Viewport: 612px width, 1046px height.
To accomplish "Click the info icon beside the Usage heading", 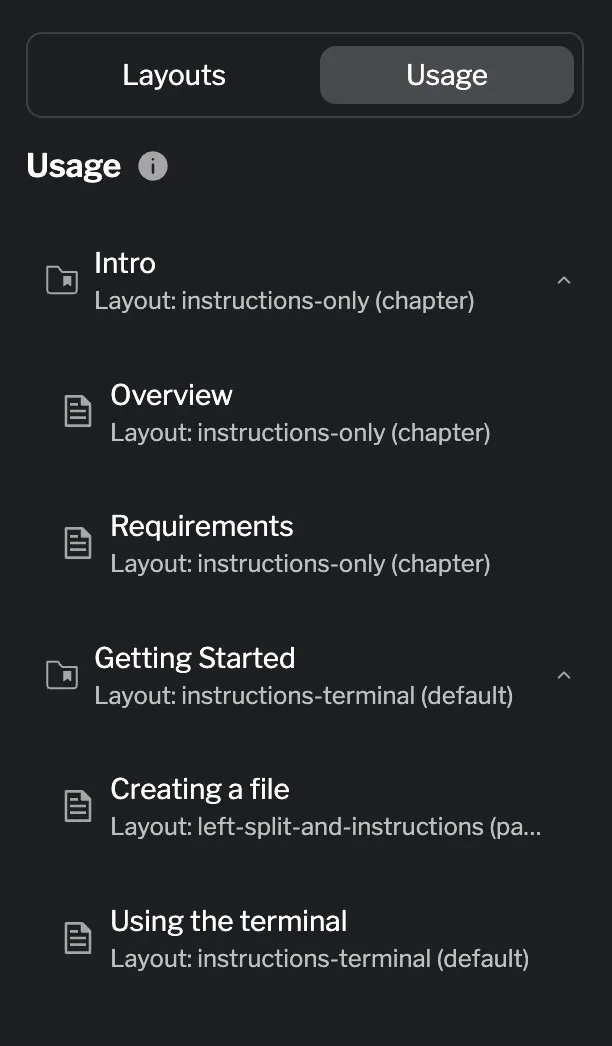I will (152, 166).
